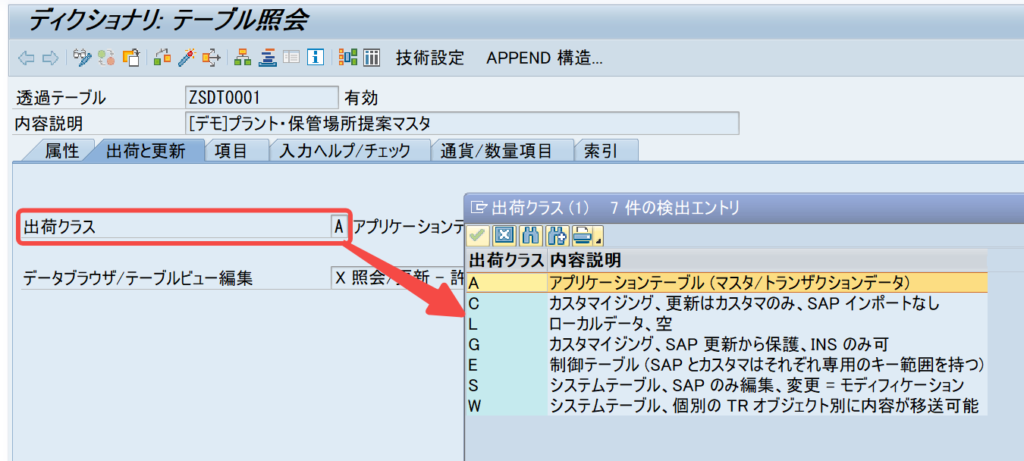
Task: Select row C カスタマイジング、更新はカスタマのみ
Action: pyautogui.click(x=727, y=303)
